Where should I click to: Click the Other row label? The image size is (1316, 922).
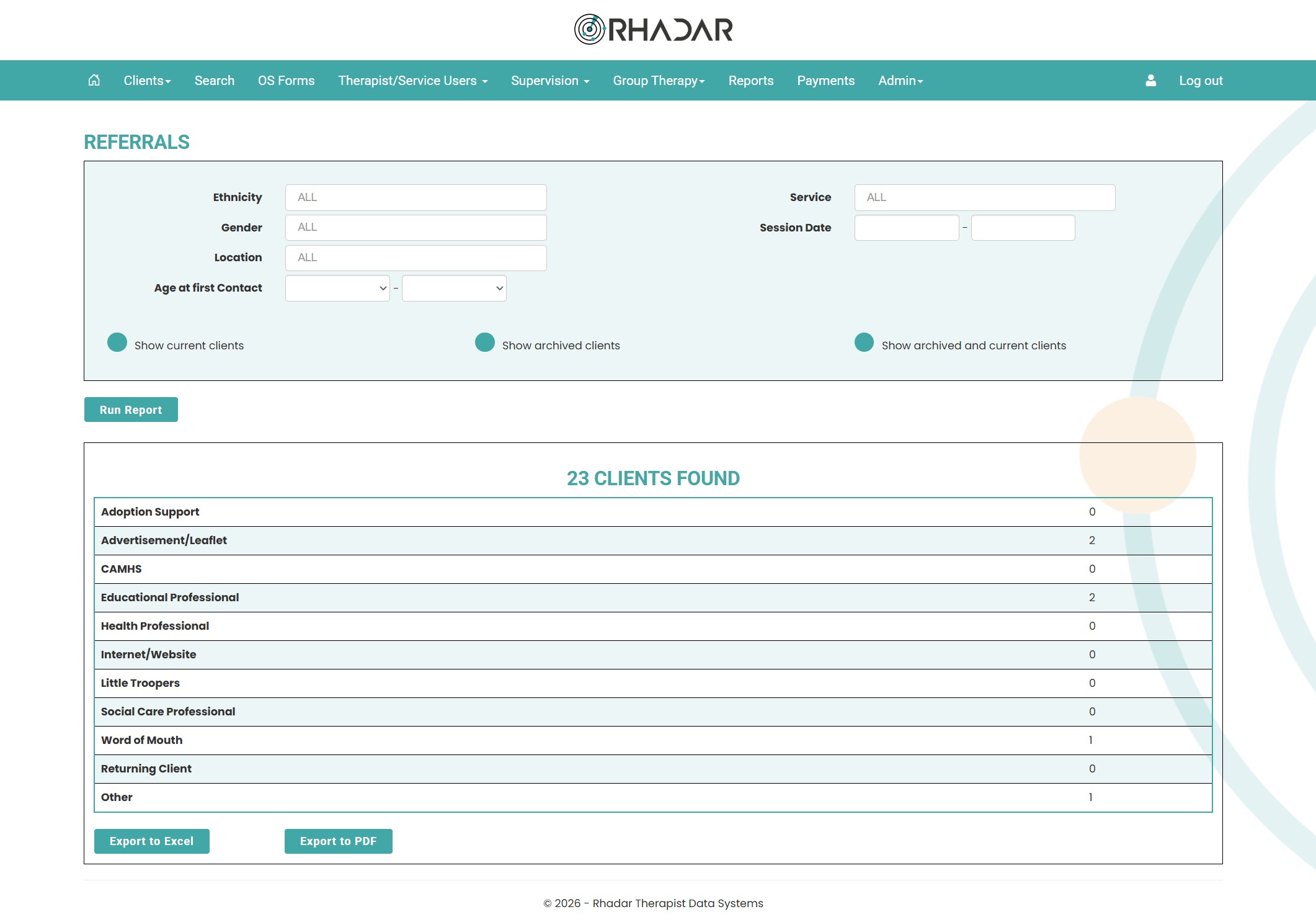click(117, 797)
